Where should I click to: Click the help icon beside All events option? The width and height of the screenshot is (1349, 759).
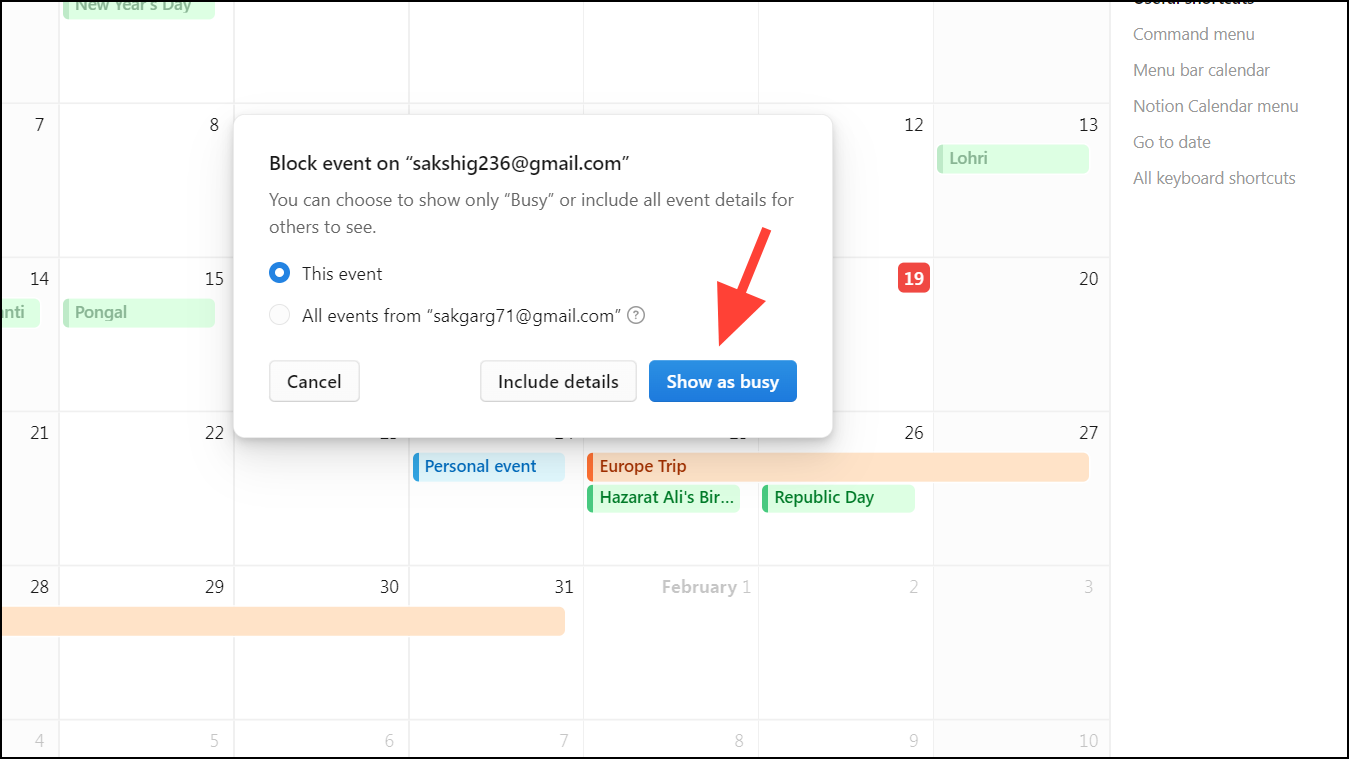pos(636,315)
